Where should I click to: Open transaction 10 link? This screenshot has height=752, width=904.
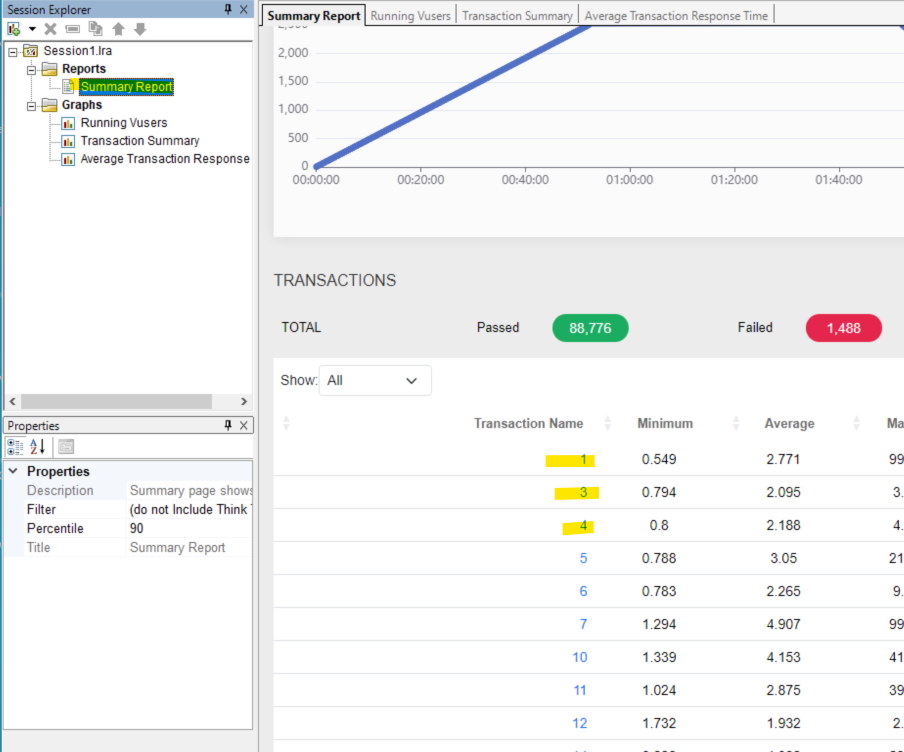[x=580, y=657]
